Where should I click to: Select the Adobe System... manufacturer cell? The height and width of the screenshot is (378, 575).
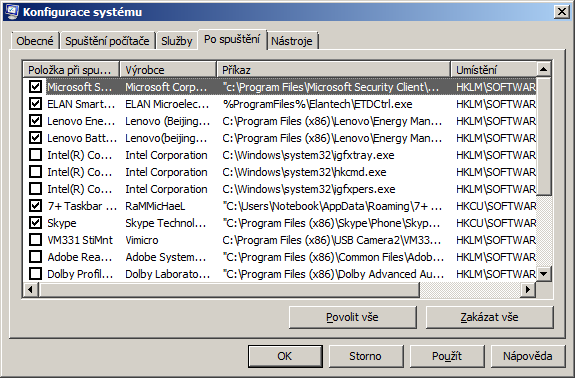click(166, 257)
